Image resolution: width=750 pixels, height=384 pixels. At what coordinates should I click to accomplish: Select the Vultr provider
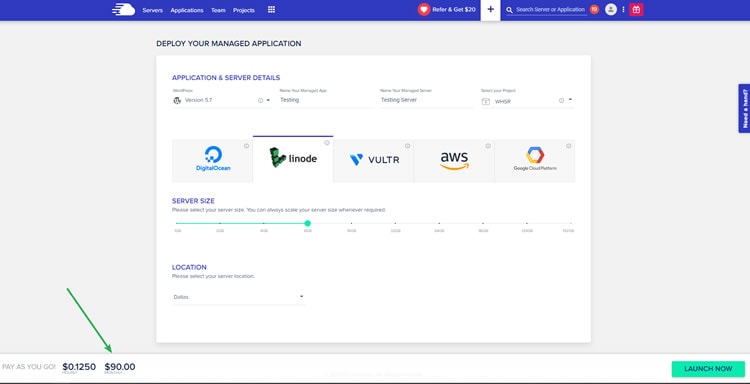tap(374, 161)
